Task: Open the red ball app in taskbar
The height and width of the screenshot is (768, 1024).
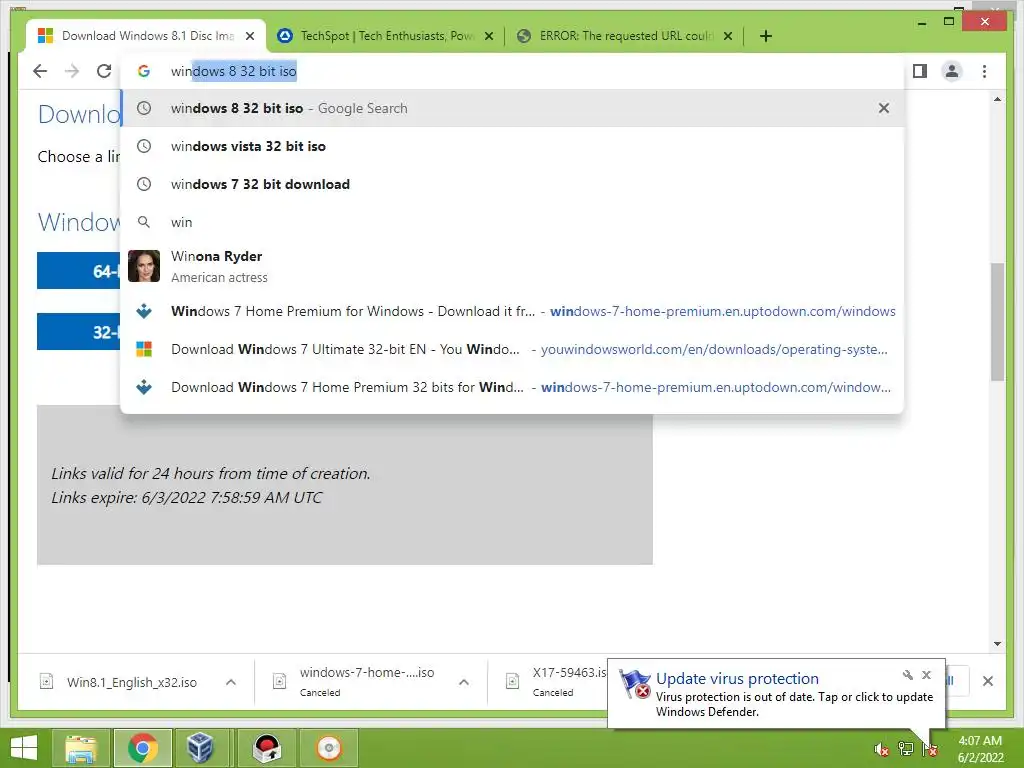Action: 267,748
